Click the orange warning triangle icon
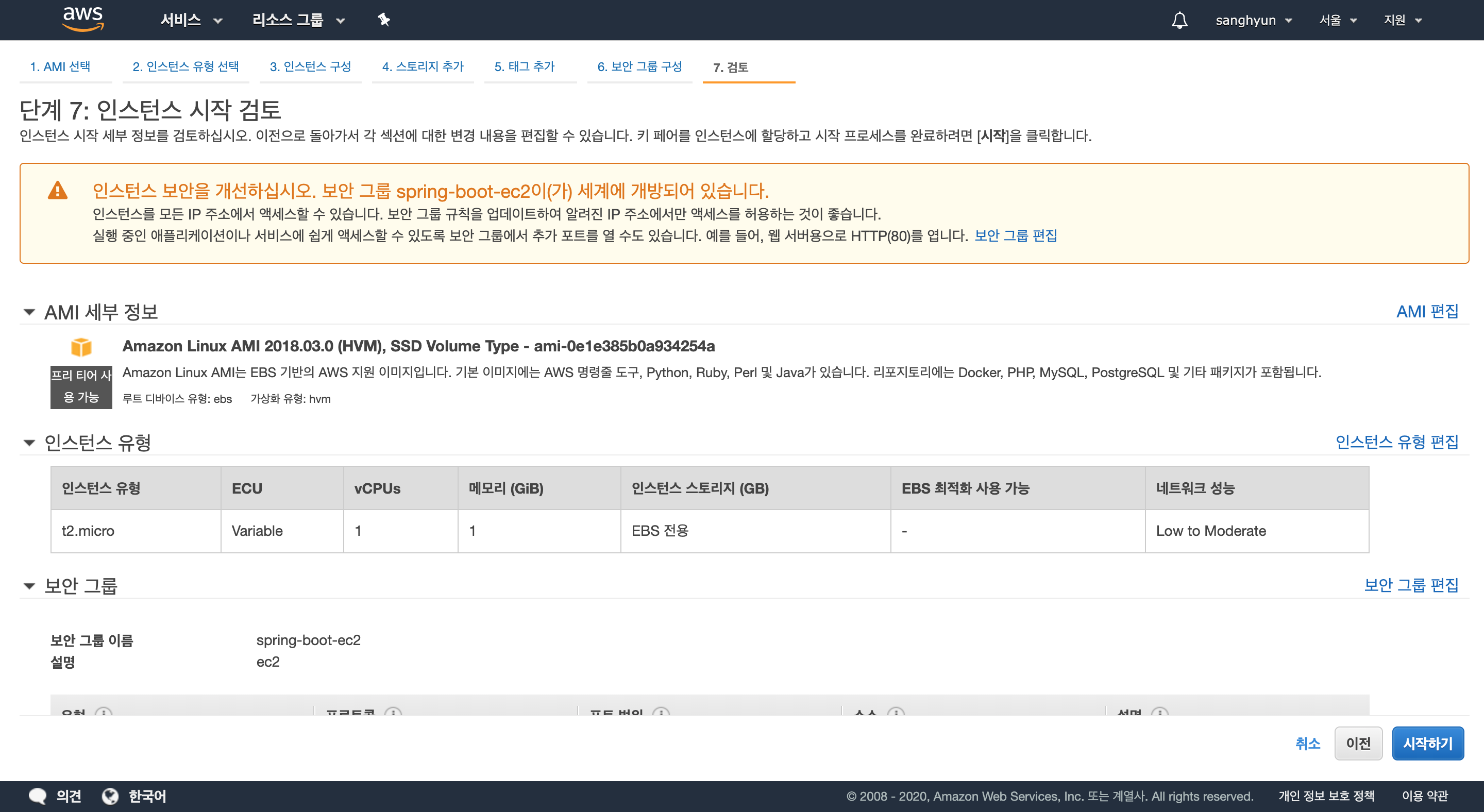Viewport: 1484px width, 812px height. click(x=58, y=191)
